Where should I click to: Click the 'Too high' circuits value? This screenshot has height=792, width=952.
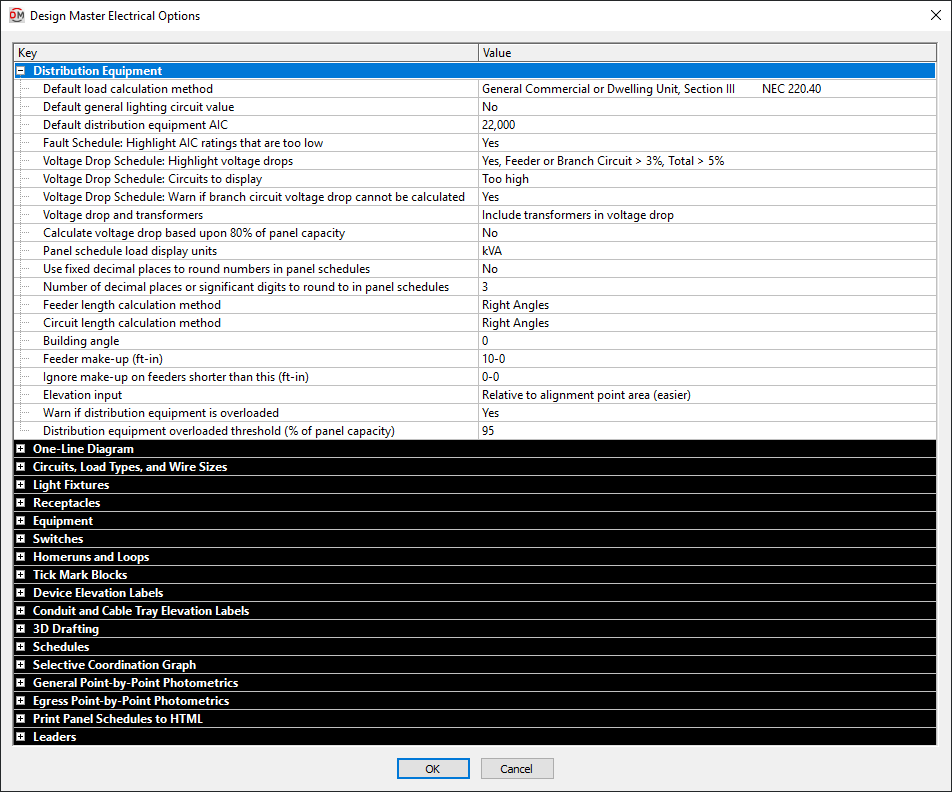tap(707, 179)
